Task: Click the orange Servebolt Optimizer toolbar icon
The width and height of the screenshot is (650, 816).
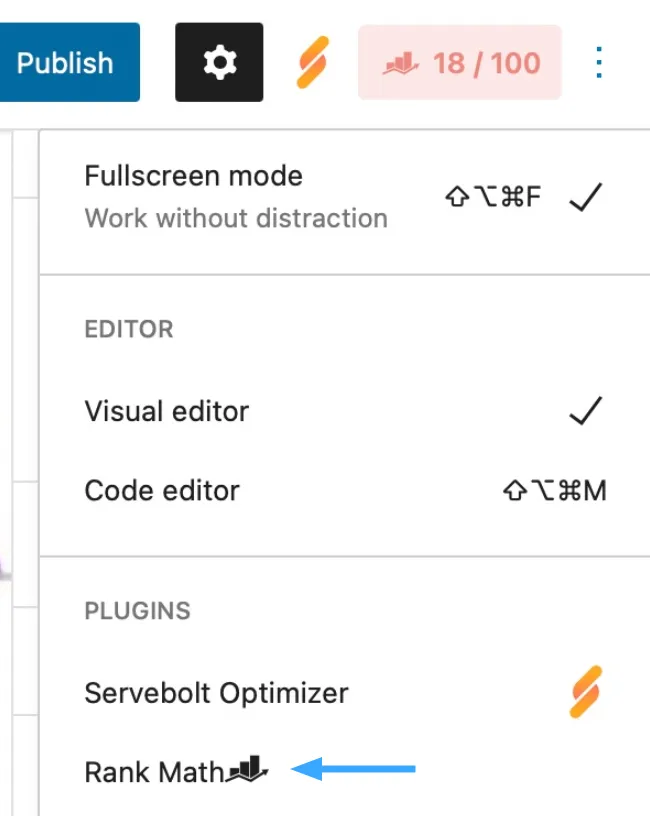Action: pyautogui.click(x=312, y=61)
